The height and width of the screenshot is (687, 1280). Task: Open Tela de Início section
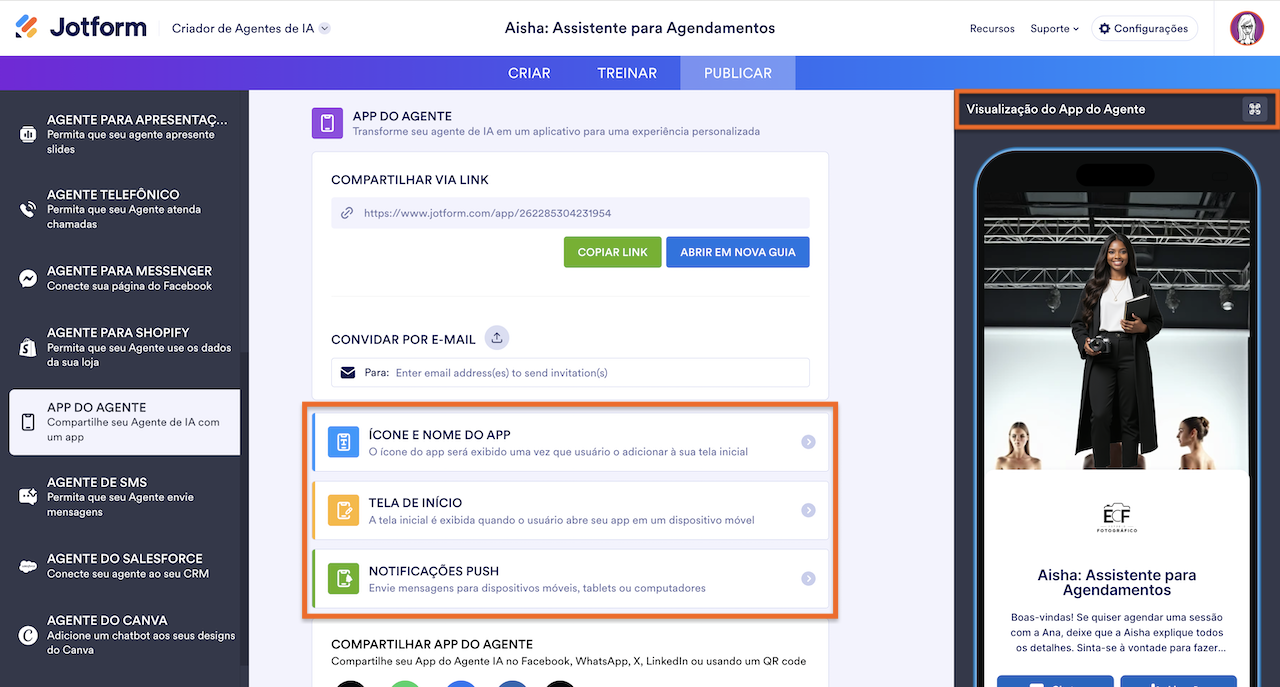click(570, 510)
